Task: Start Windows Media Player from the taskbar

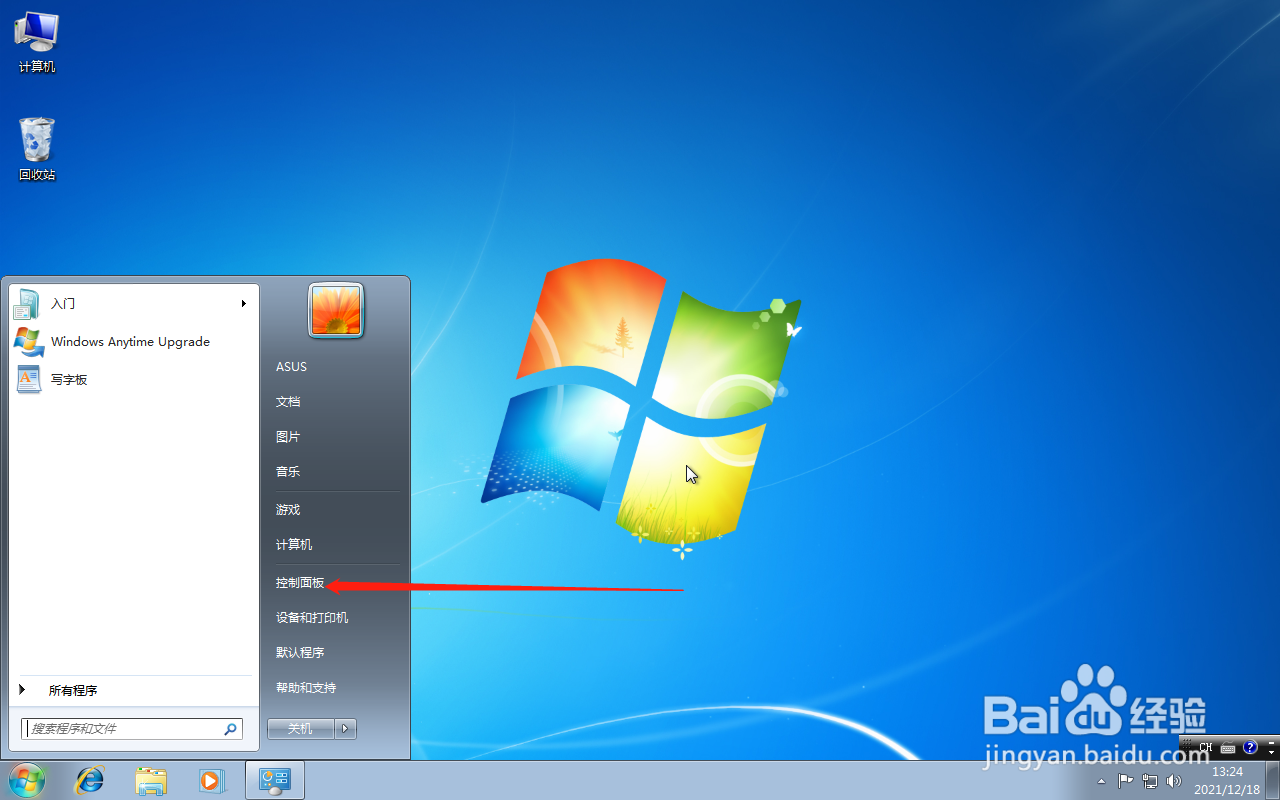Action: point(212,780)
